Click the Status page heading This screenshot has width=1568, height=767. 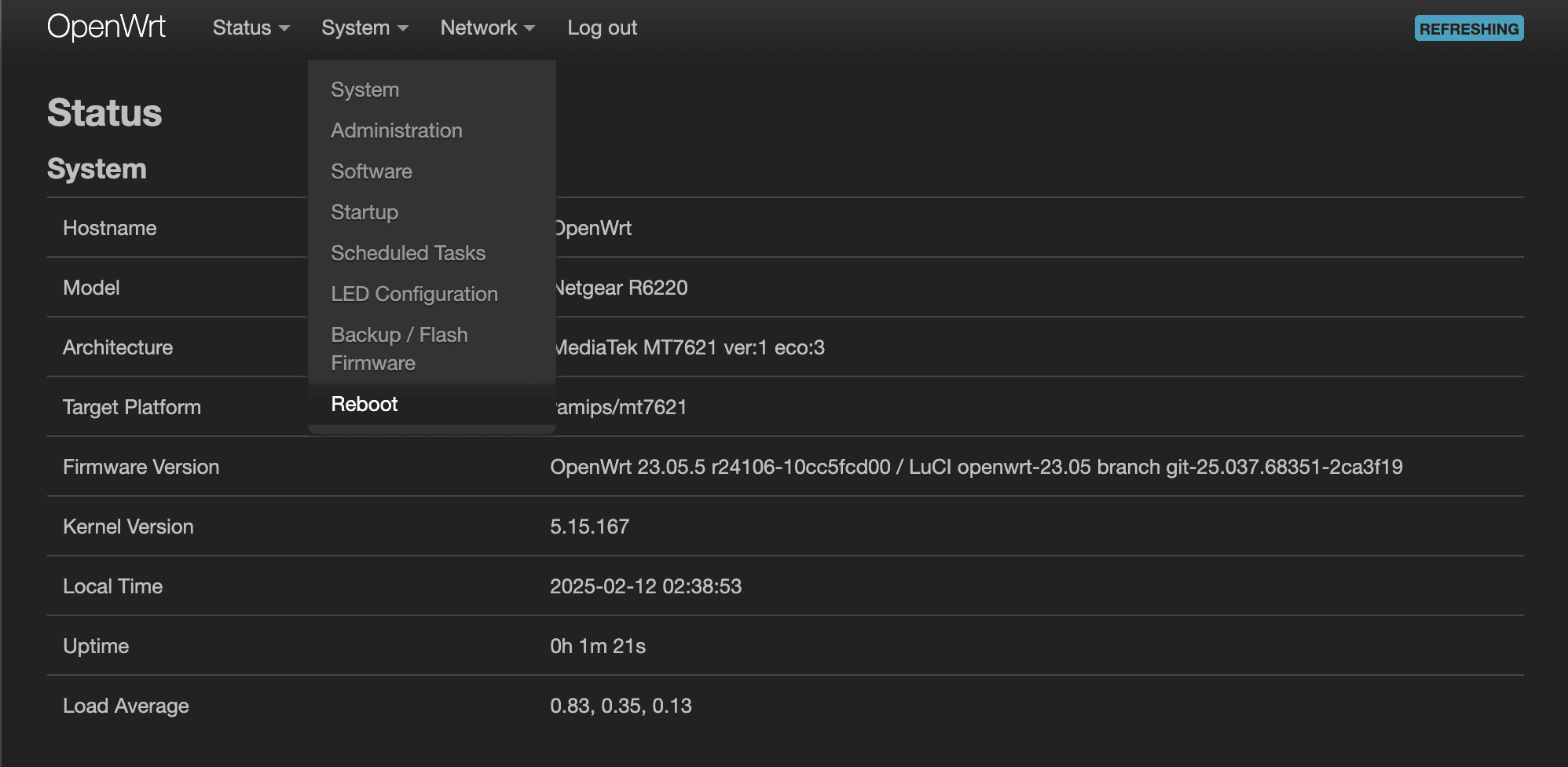click(x=104, y=112)
